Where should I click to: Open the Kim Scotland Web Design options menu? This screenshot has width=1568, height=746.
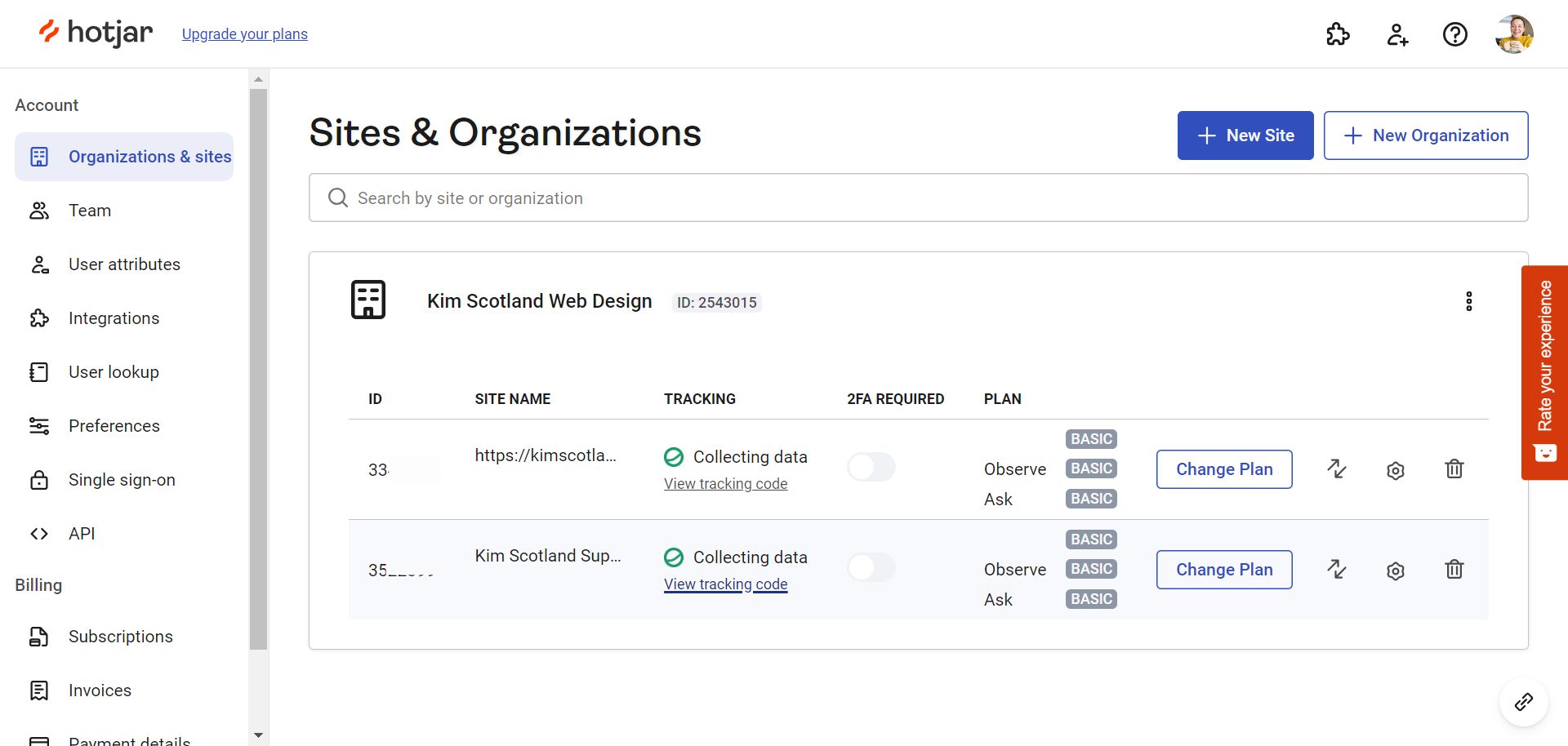[x=1469, y=301]
